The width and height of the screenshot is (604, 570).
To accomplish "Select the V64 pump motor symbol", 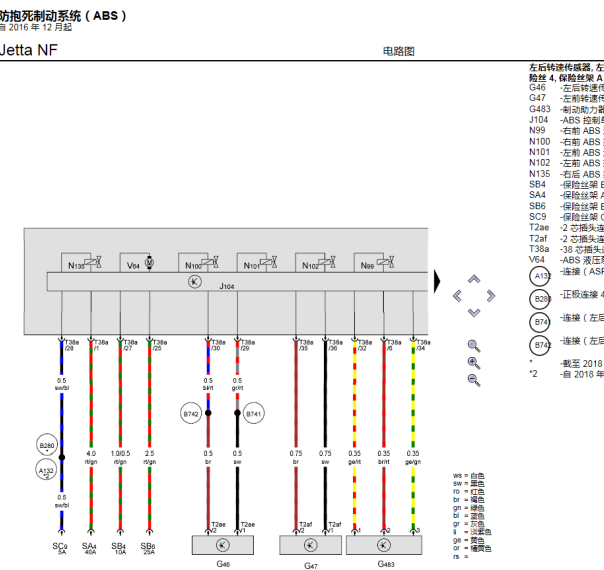I will (149, 263).
